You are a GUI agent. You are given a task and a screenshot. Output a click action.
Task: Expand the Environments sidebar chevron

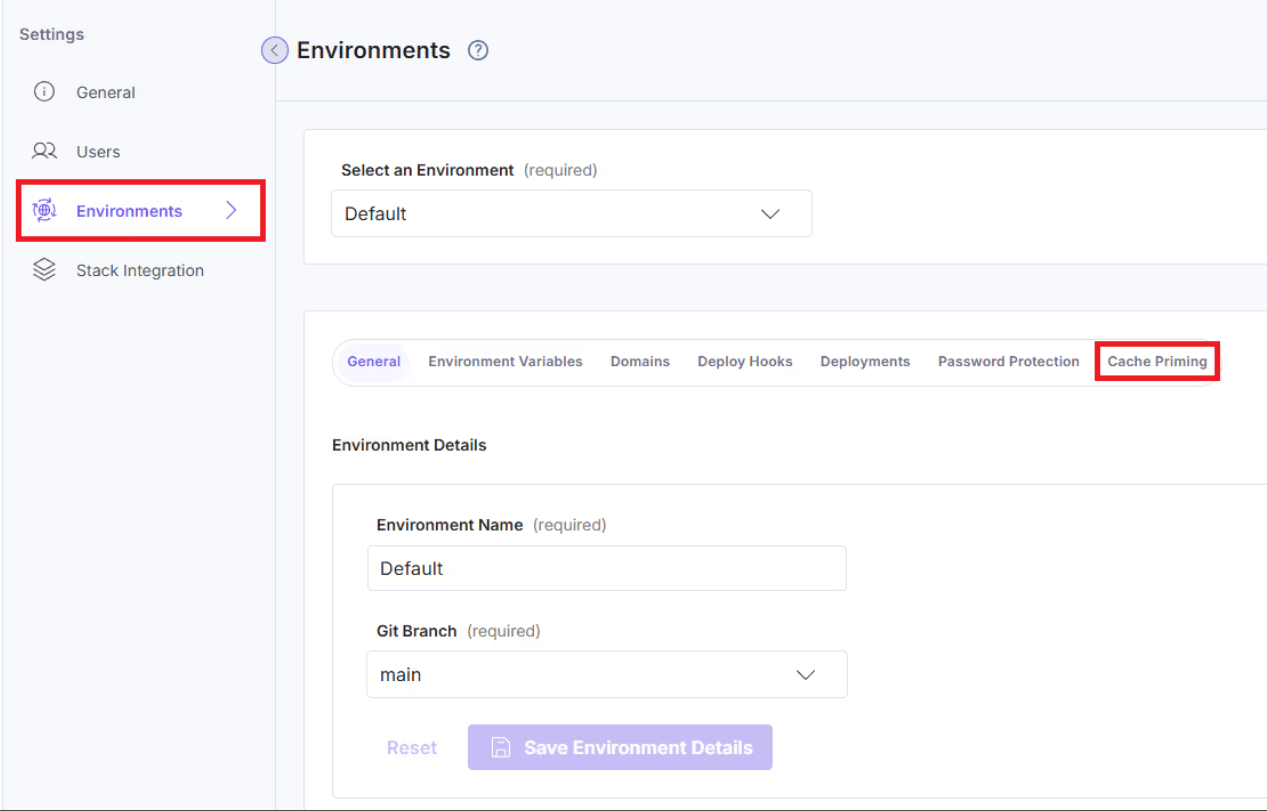[x=231, y=210]
